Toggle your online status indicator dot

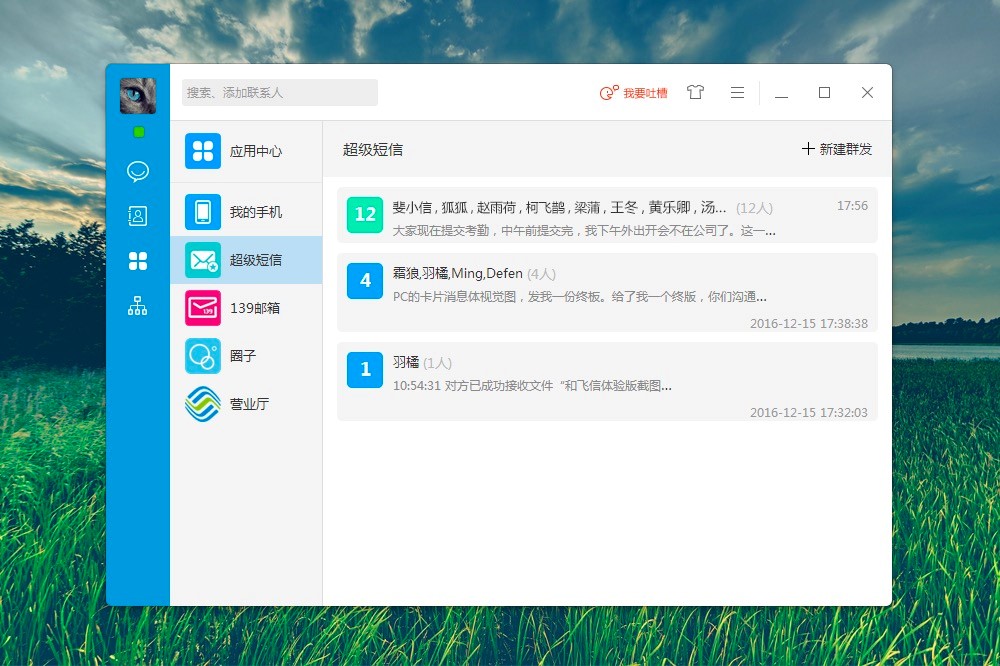pos(139,131)
